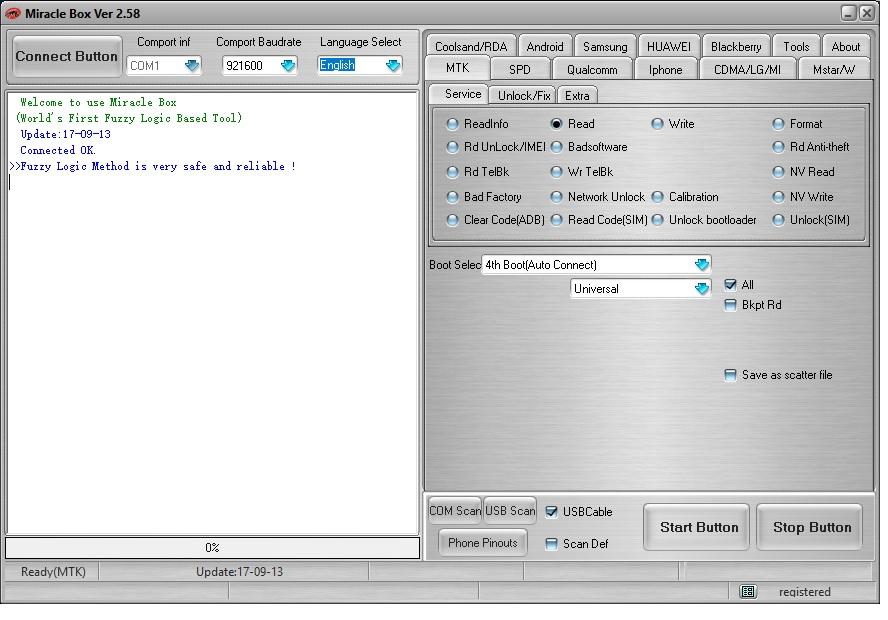Click the Stop Button
Image resolution: width=888 pixels, height=620 pixels.
(810, 527)
